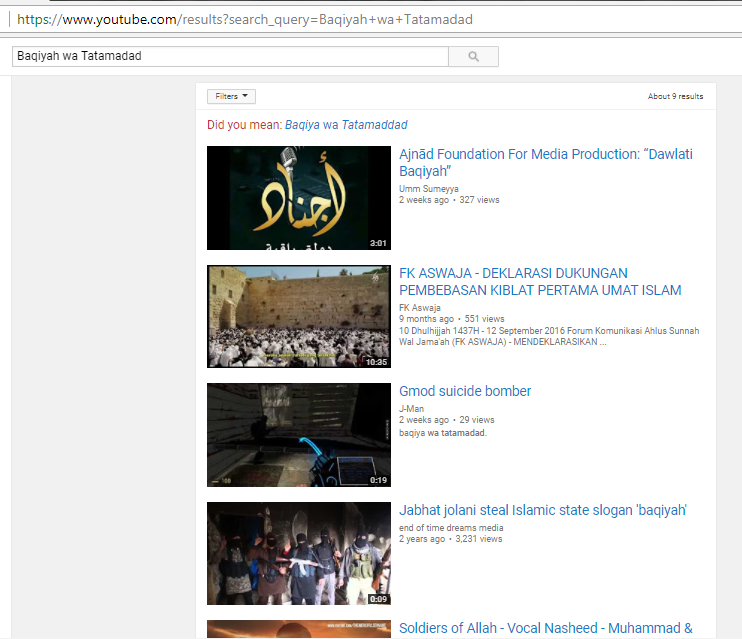Click the 2 weeks ago 327 views text
Image resolution: width=742 pixels, height=639 pixels.
click(x=449, y=200)
